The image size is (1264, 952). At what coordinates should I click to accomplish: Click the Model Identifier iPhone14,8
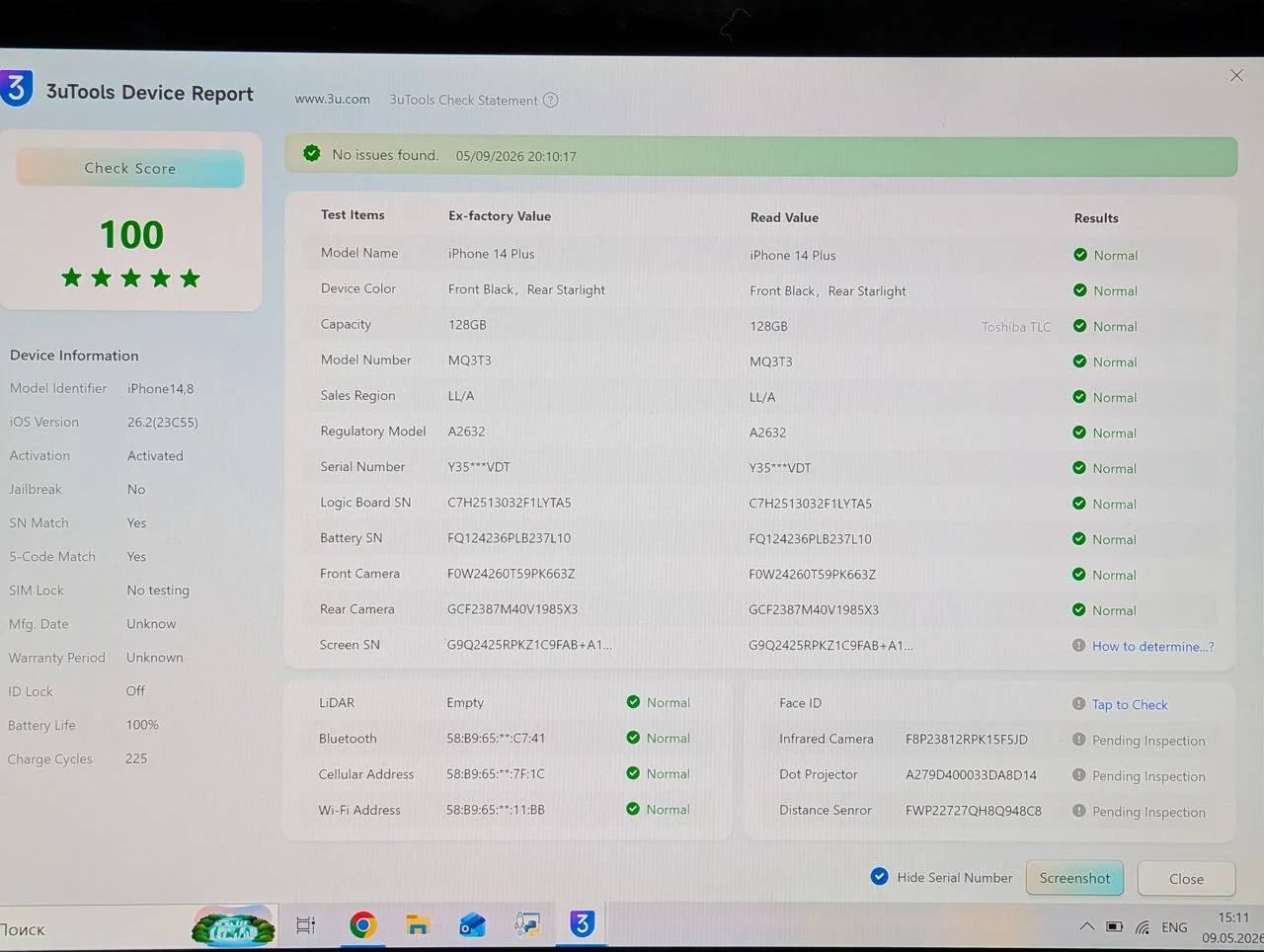pyautogui.click(x=161, y=388)
